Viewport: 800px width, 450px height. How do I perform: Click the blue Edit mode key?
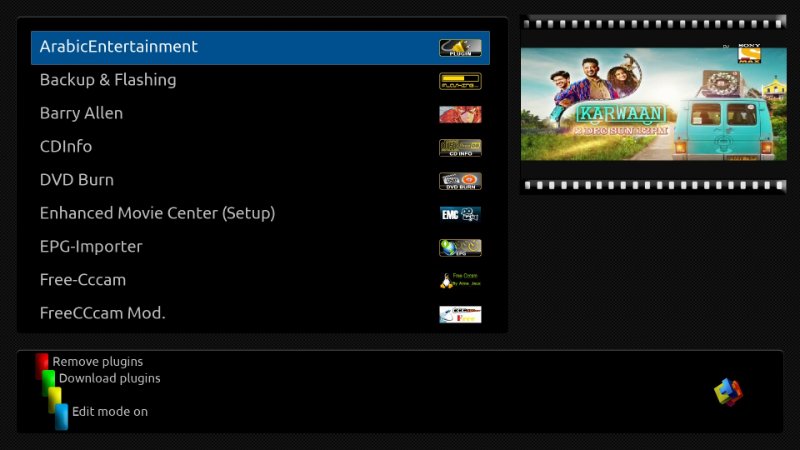(x=62, y=416)
